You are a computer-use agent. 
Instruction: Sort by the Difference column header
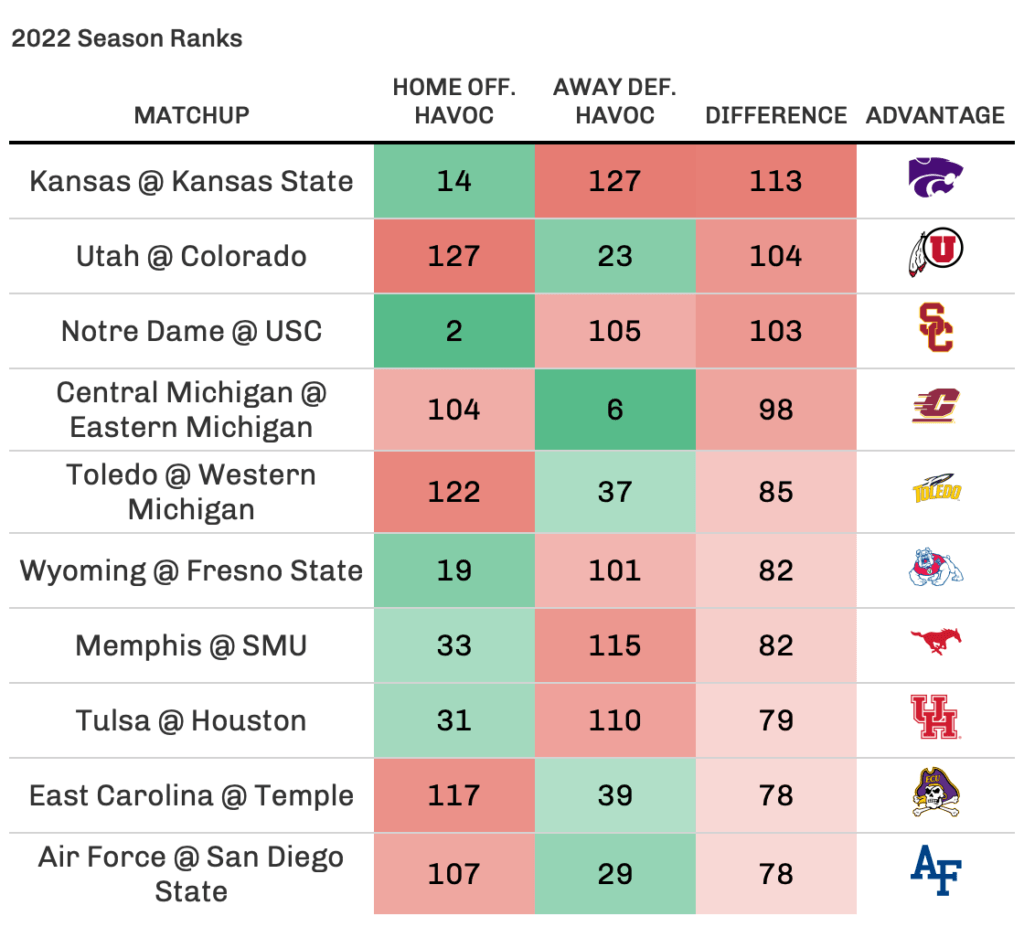tap(776, 115)
